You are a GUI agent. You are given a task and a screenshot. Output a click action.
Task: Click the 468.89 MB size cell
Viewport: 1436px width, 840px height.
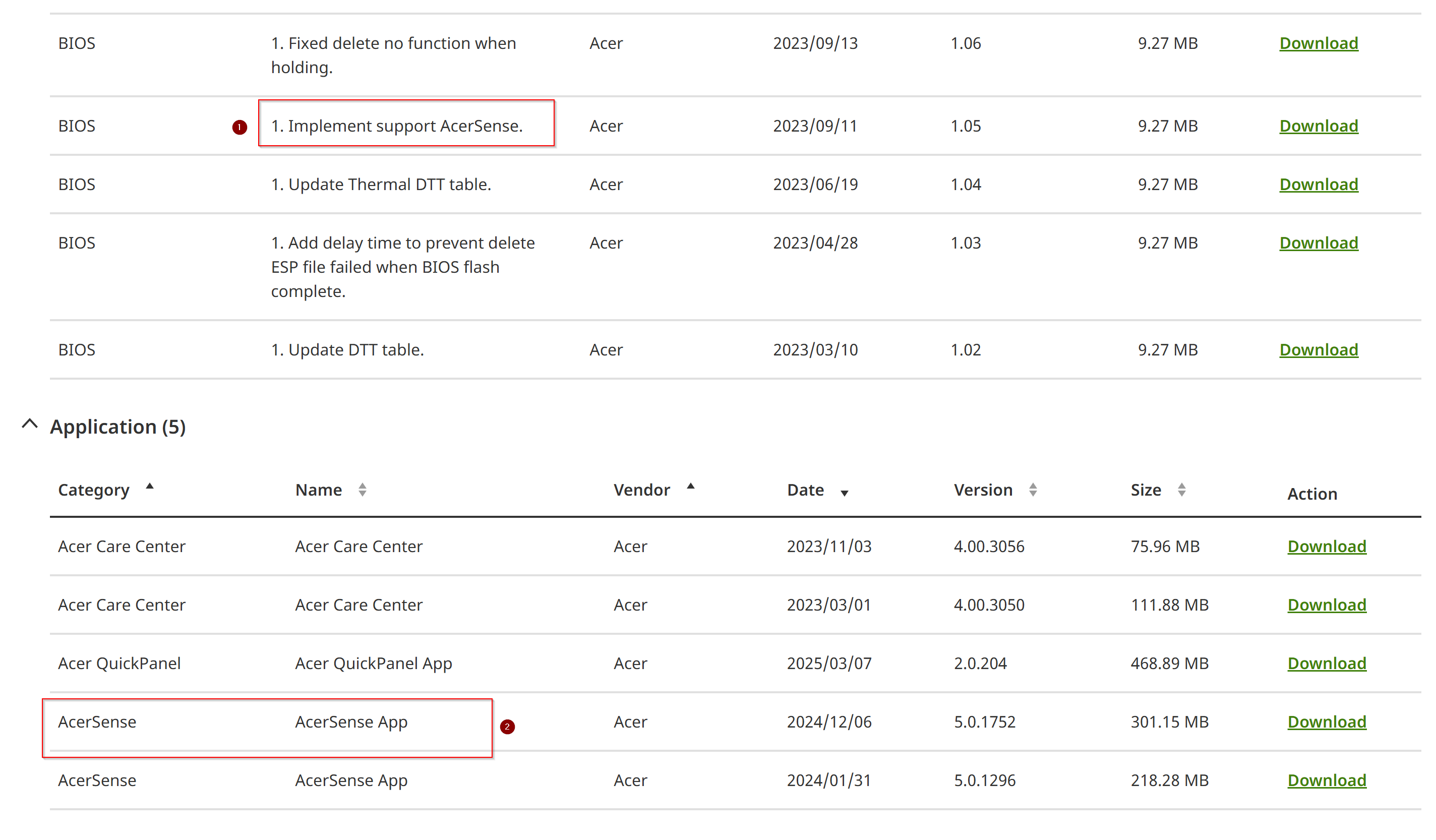tap(1169, 664)
